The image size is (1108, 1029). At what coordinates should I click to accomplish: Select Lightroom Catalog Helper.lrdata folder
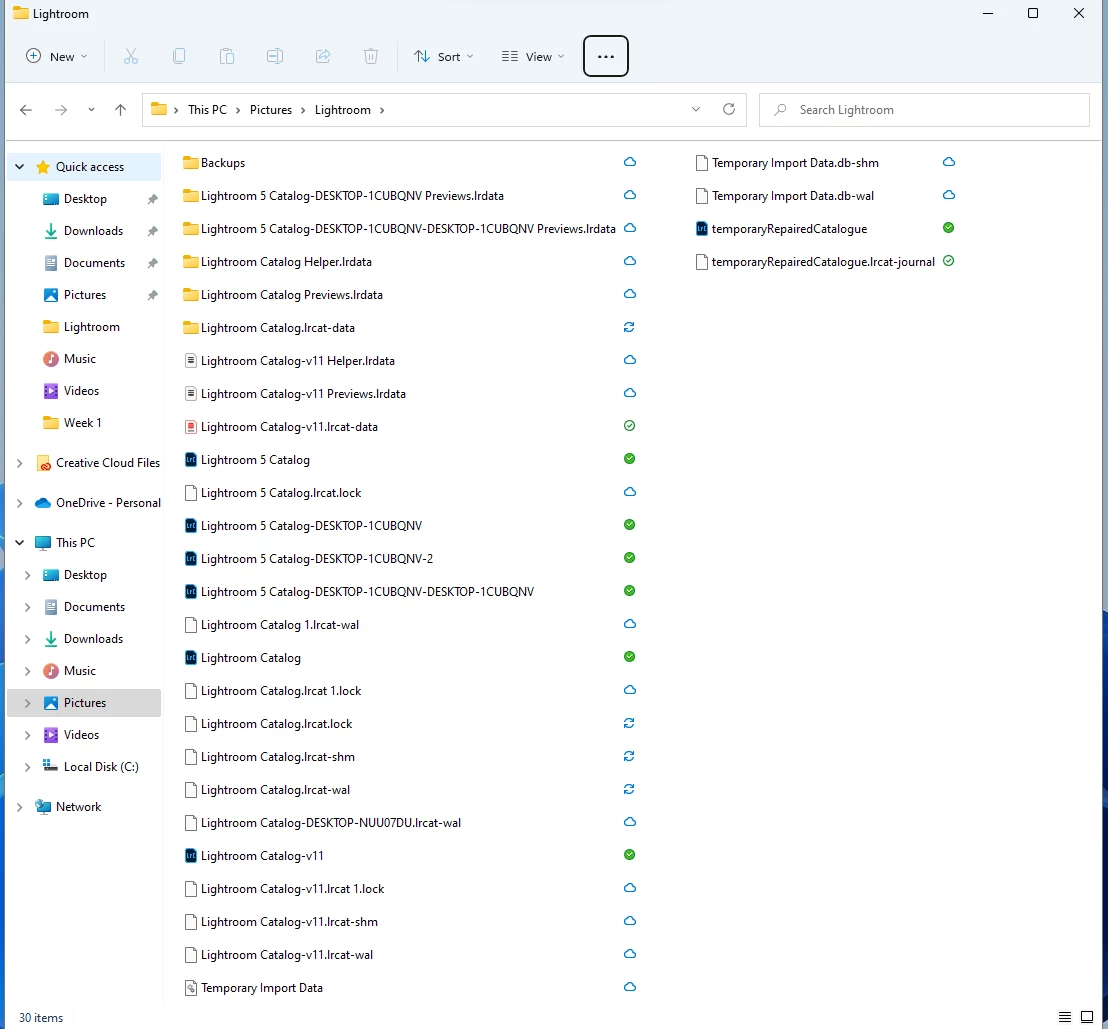click(285, 262)
